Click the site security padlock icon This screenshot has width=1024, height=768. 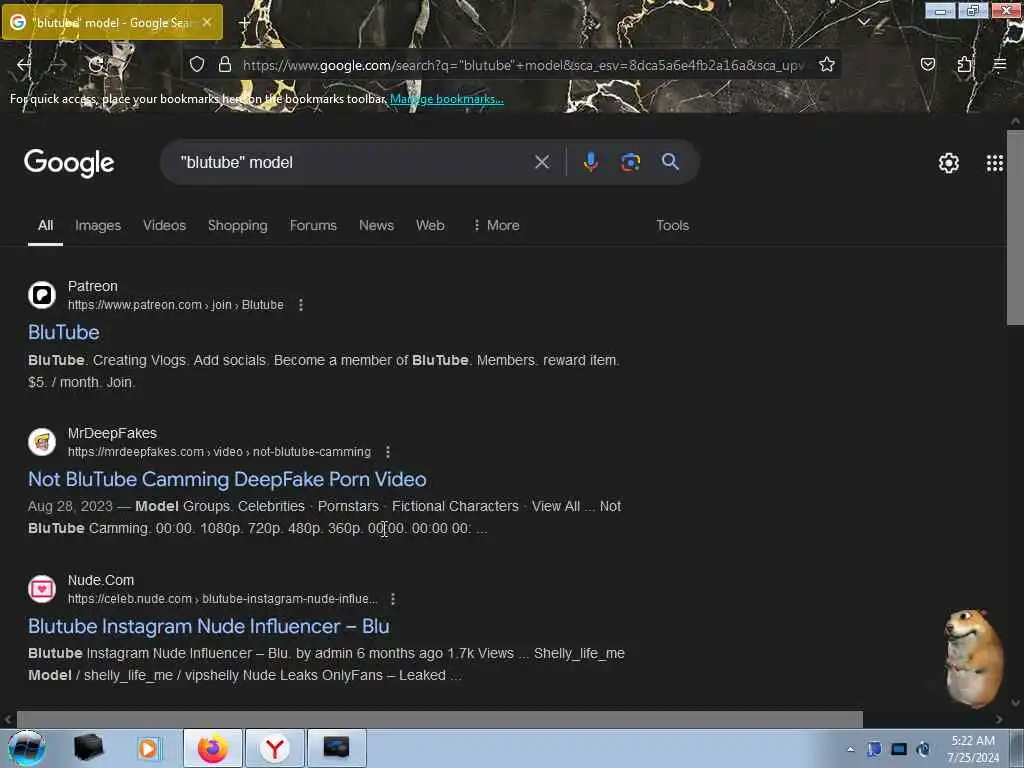pos(225,64)
